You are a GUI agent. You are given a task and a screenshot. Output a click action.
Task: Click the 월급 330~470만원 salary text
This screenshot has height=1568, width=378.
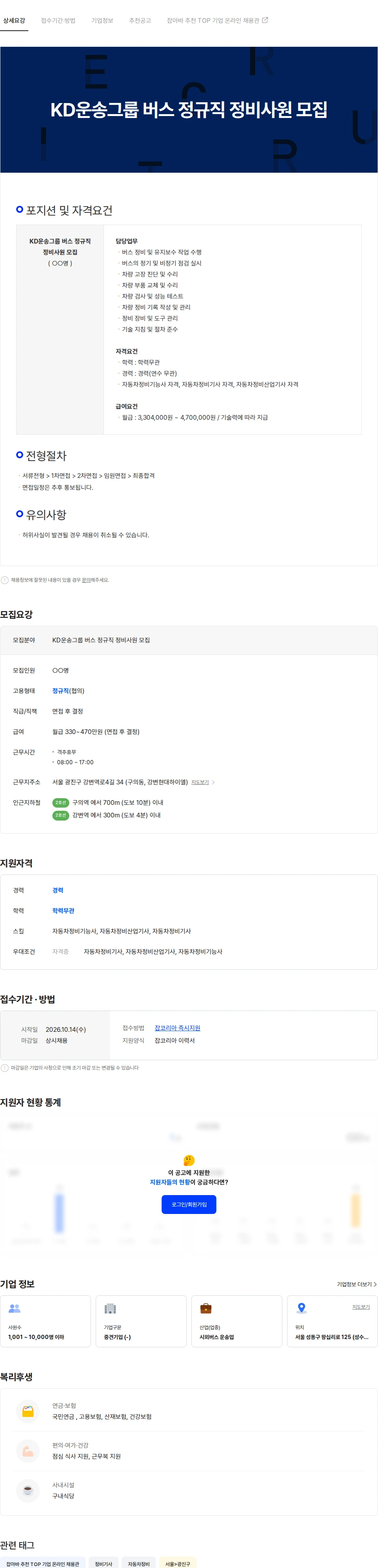[x=96, y=732]
